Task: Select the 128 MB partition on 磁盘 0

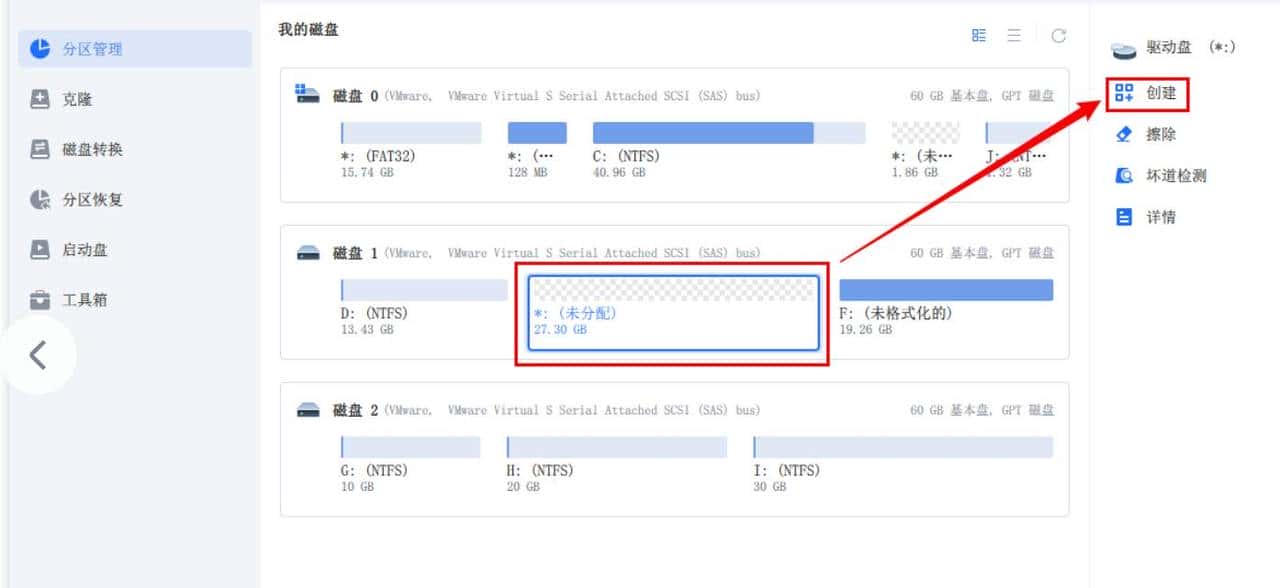Action: point(537,133)
